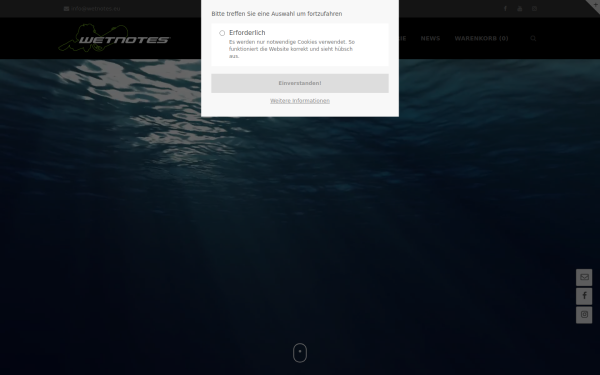The image size is (600, 375).
Task: Click the Wetnotes logo
Action: (114, 38)
